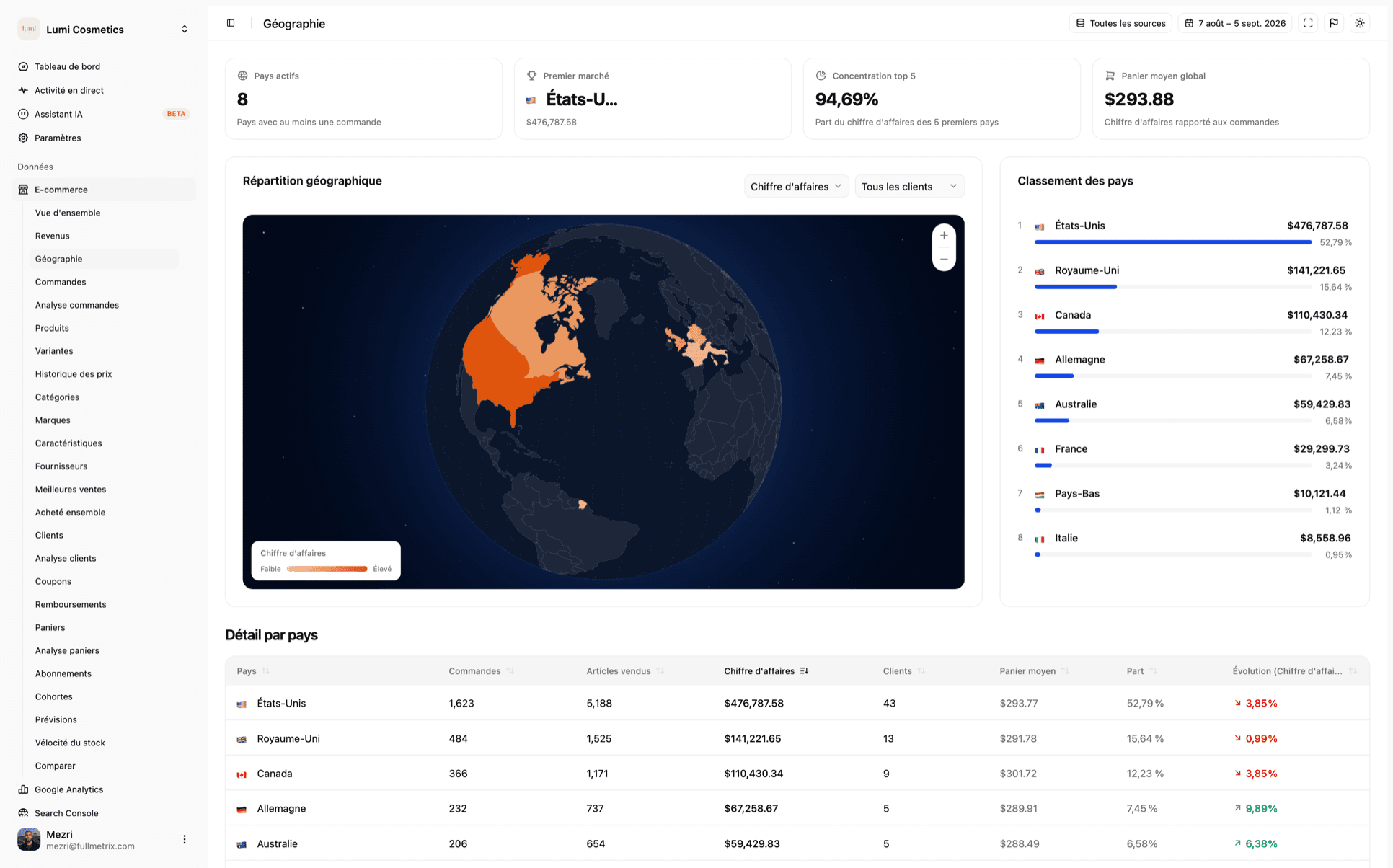Click the trophy icon on Premier marché card
The height and width of the screenshot is (868, 1393).
pos(531,76)
